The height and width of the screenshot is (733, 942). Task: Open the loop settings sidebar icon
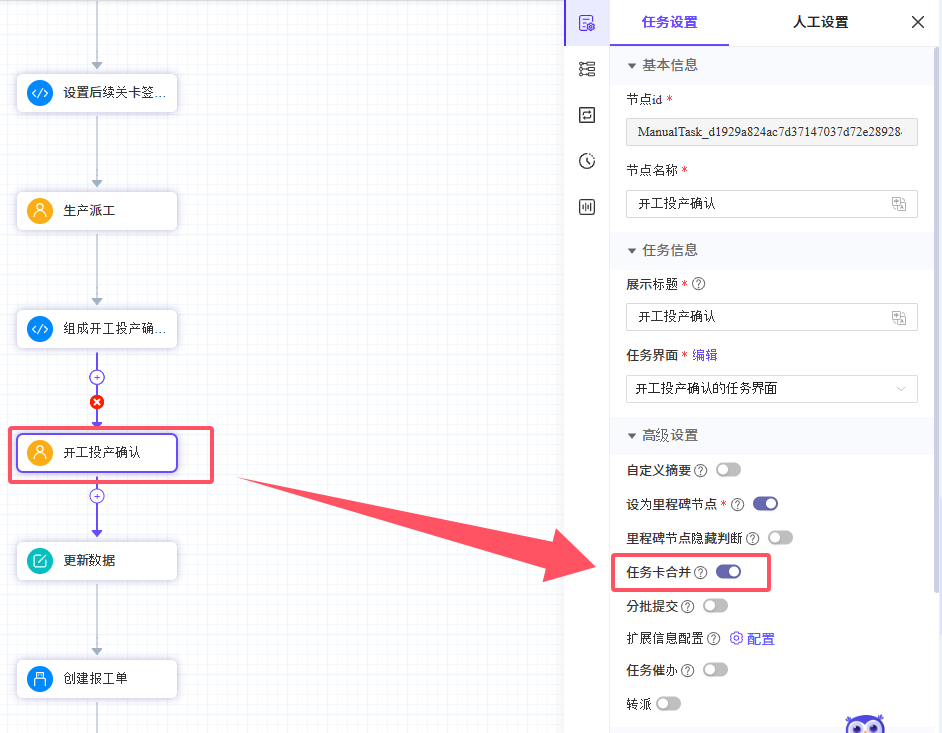pos(587,115)
